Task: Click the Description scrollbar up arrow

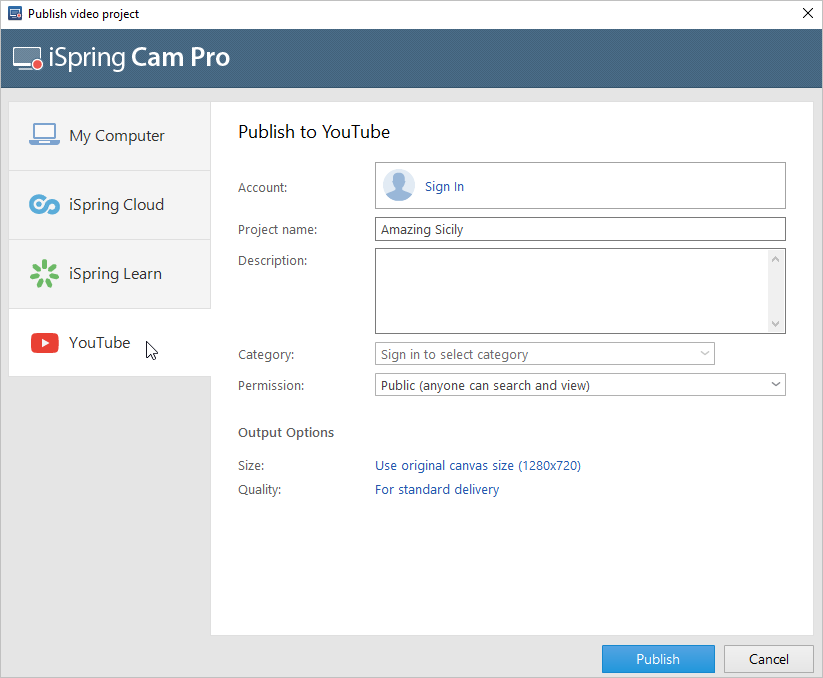Action: pos(775,259)
